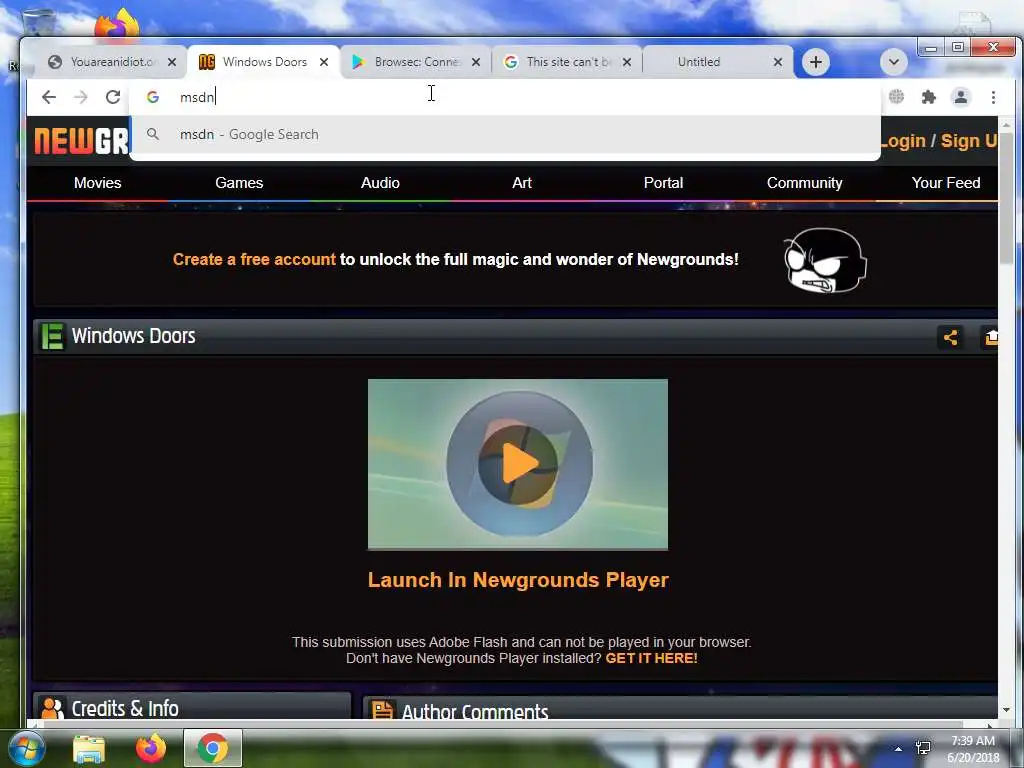
Task: Click the address bar containing msdn
Action: tap(506, 97)
